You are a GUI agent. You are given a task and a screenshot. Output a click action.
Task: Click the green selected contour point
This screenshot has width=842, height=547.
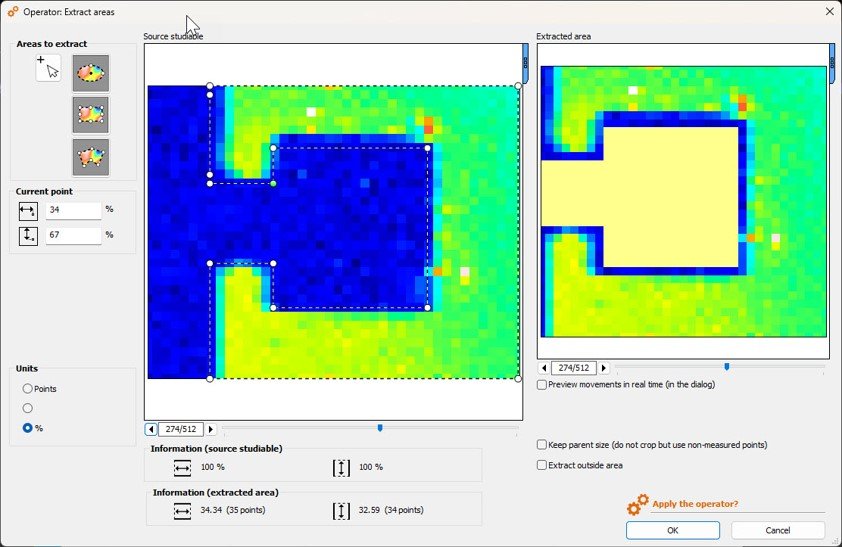273,184
